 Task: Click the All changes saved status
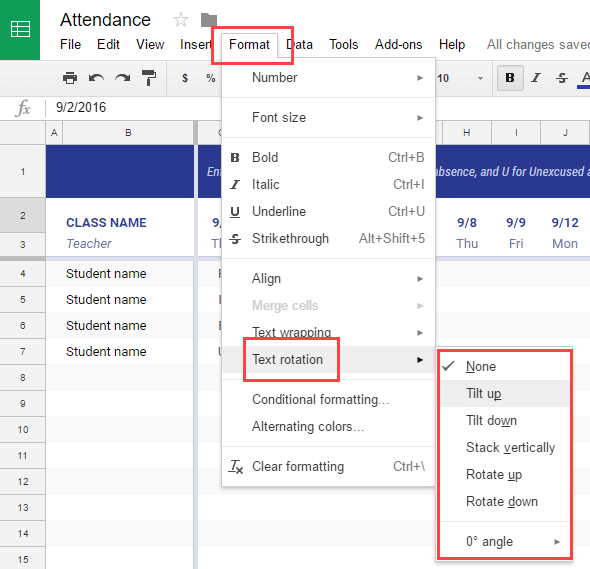538,44
